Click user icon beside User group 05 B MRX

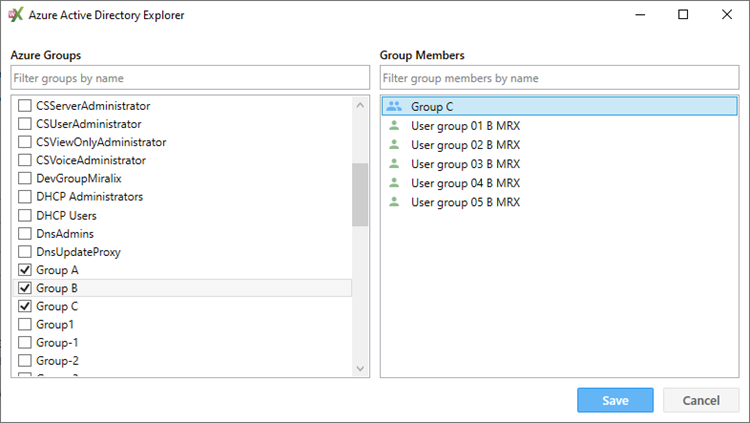[x=394, y=202]
